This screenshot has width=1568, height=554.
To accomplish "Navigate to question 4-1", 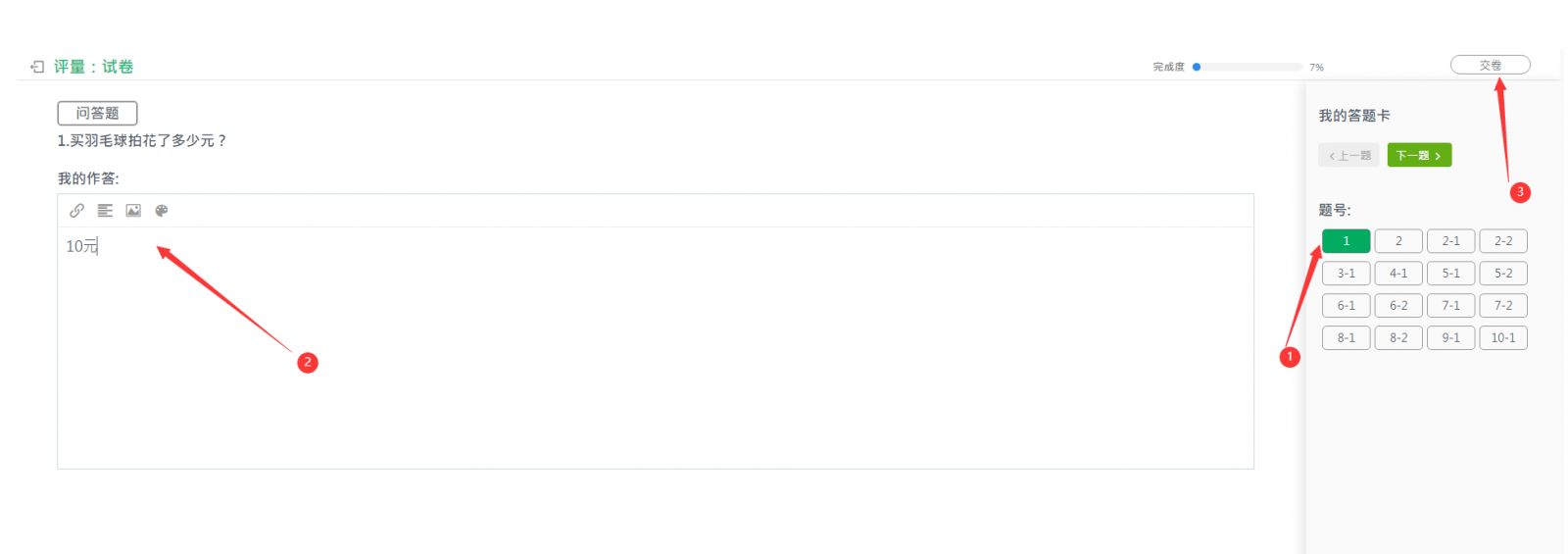I will (x=1398, y=274).
